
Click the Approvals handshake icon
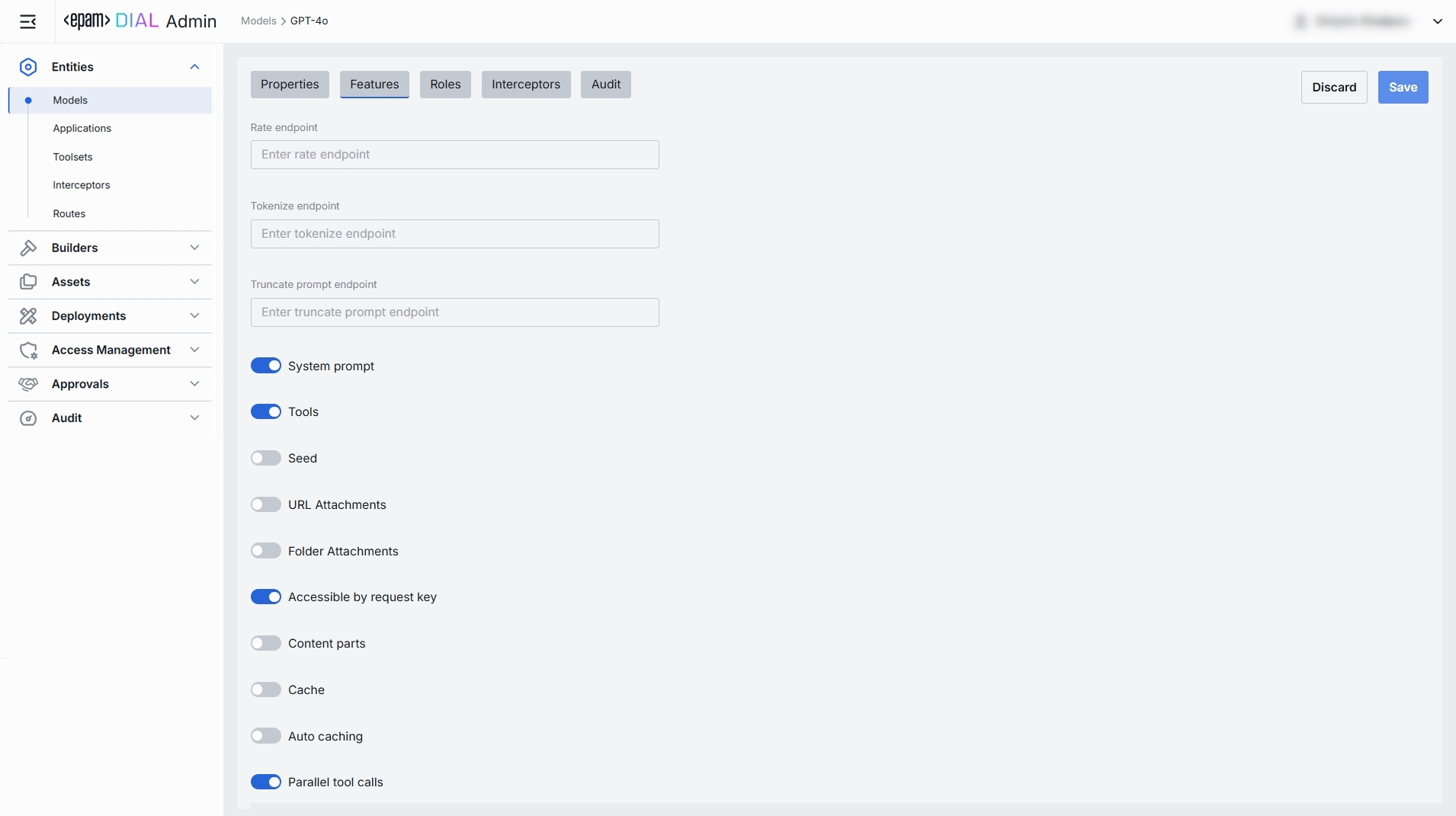28,384
